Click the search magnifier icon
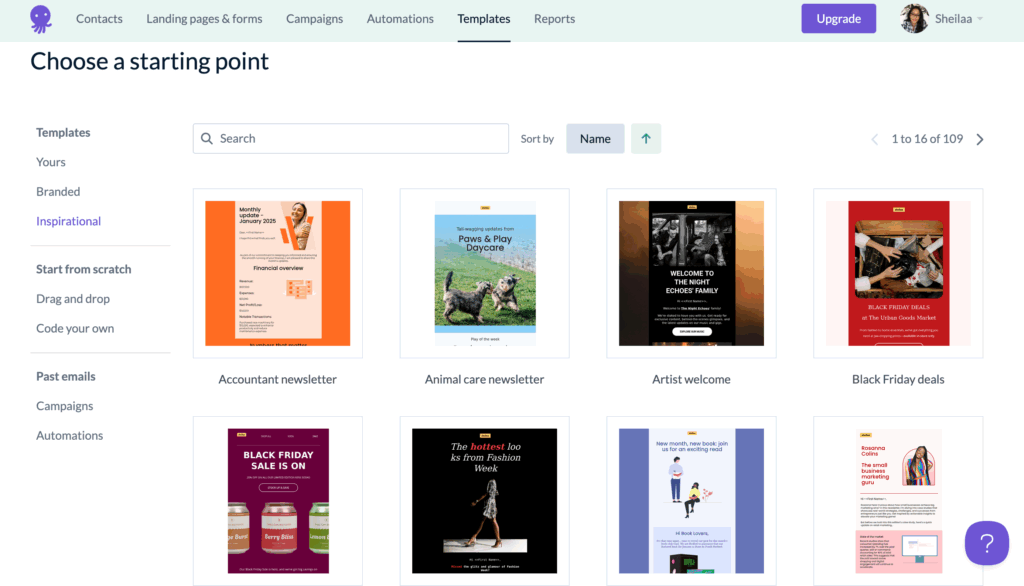The width and height of the screenshot is (1024, 586). [207, 139]
